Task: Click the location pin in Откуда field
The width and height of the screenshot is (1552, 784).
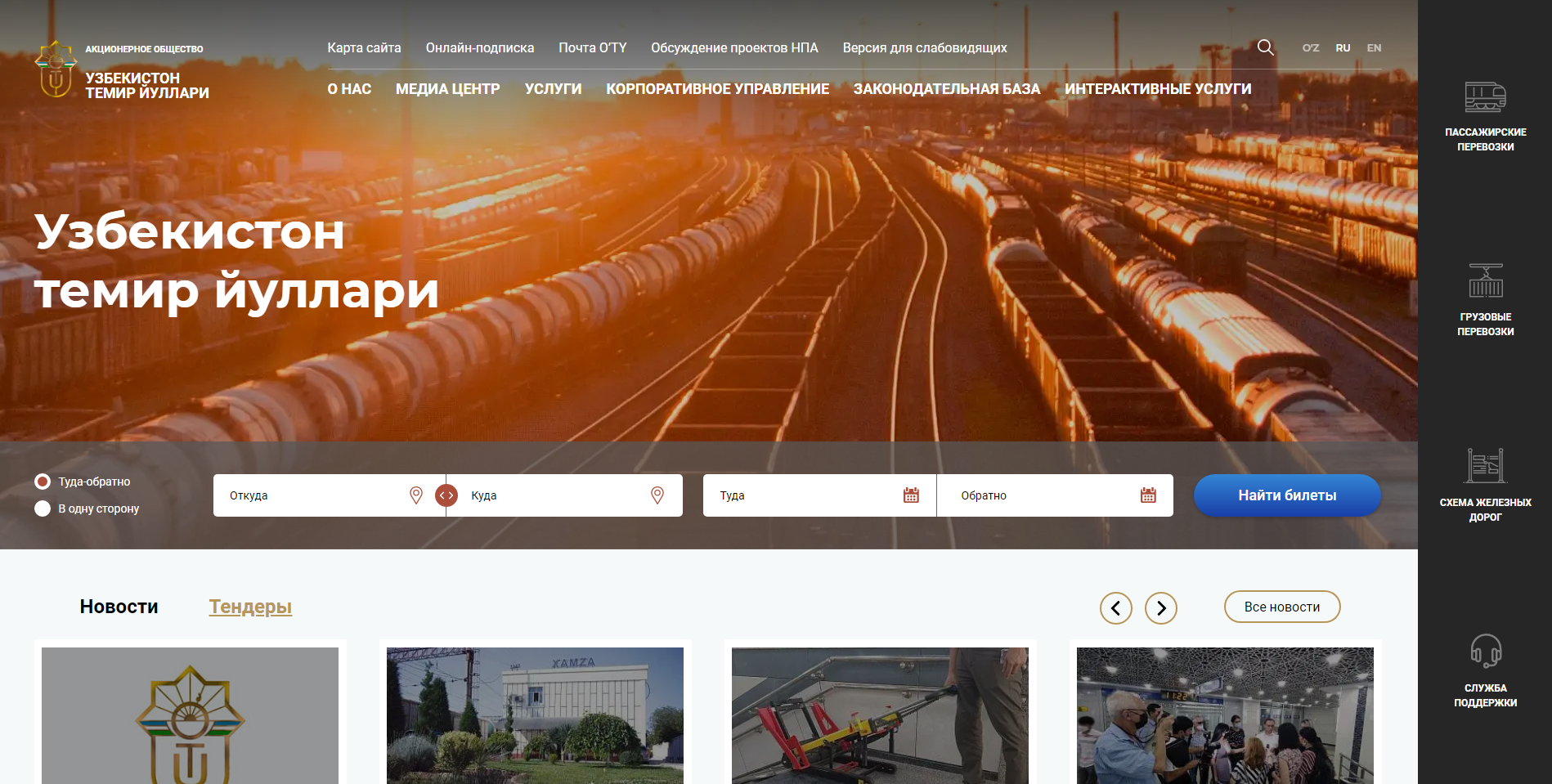Action: (x=416, y=495)
